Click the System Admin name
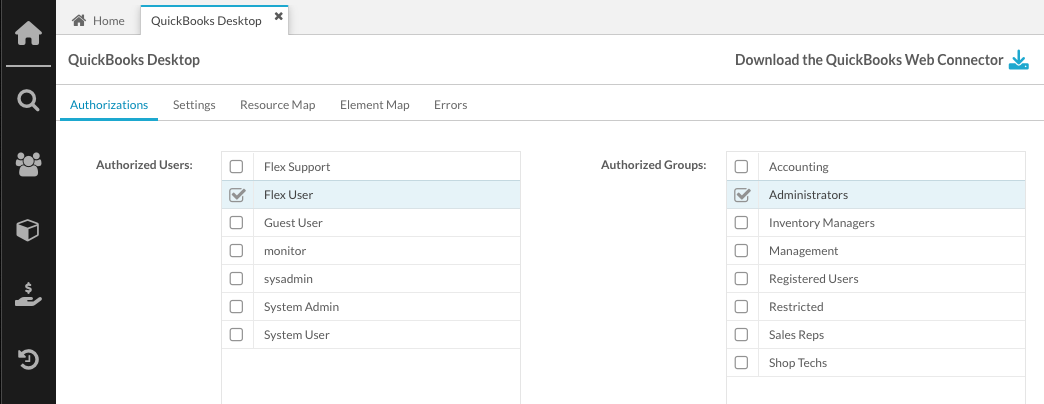 (302, 307)
